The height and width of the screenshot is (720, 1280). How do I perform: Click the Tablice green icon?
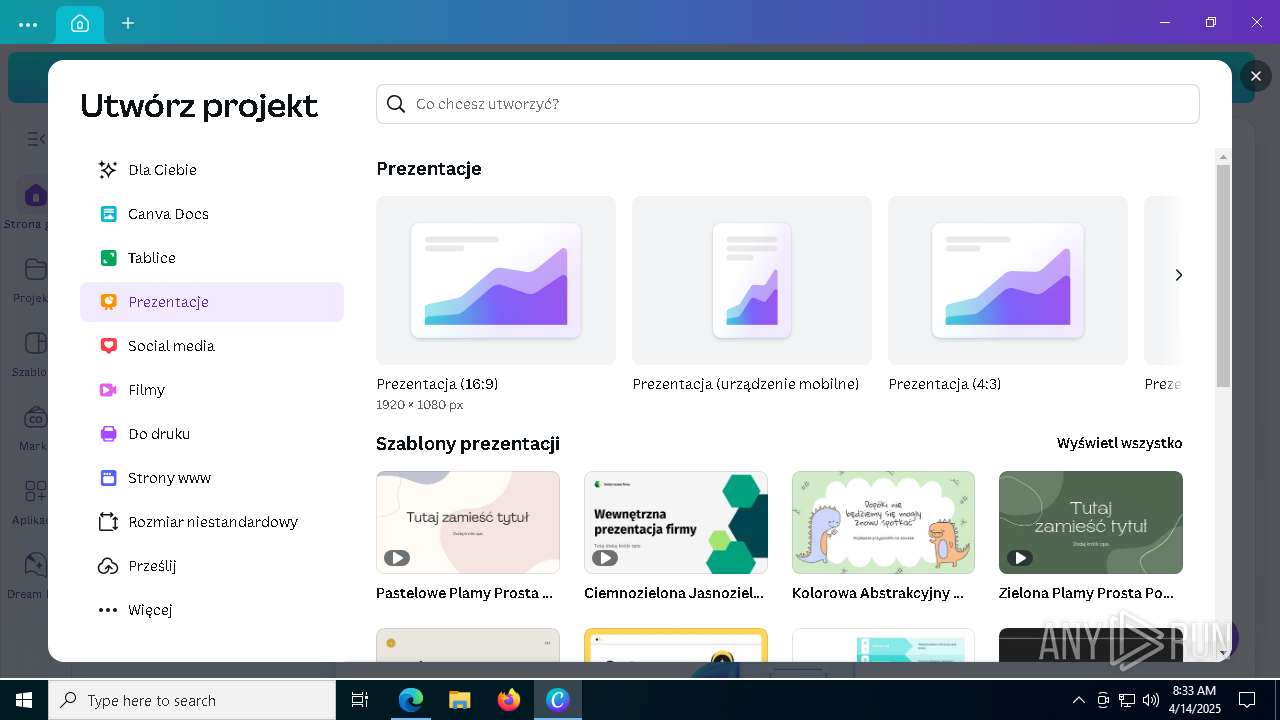pos(108,258)
